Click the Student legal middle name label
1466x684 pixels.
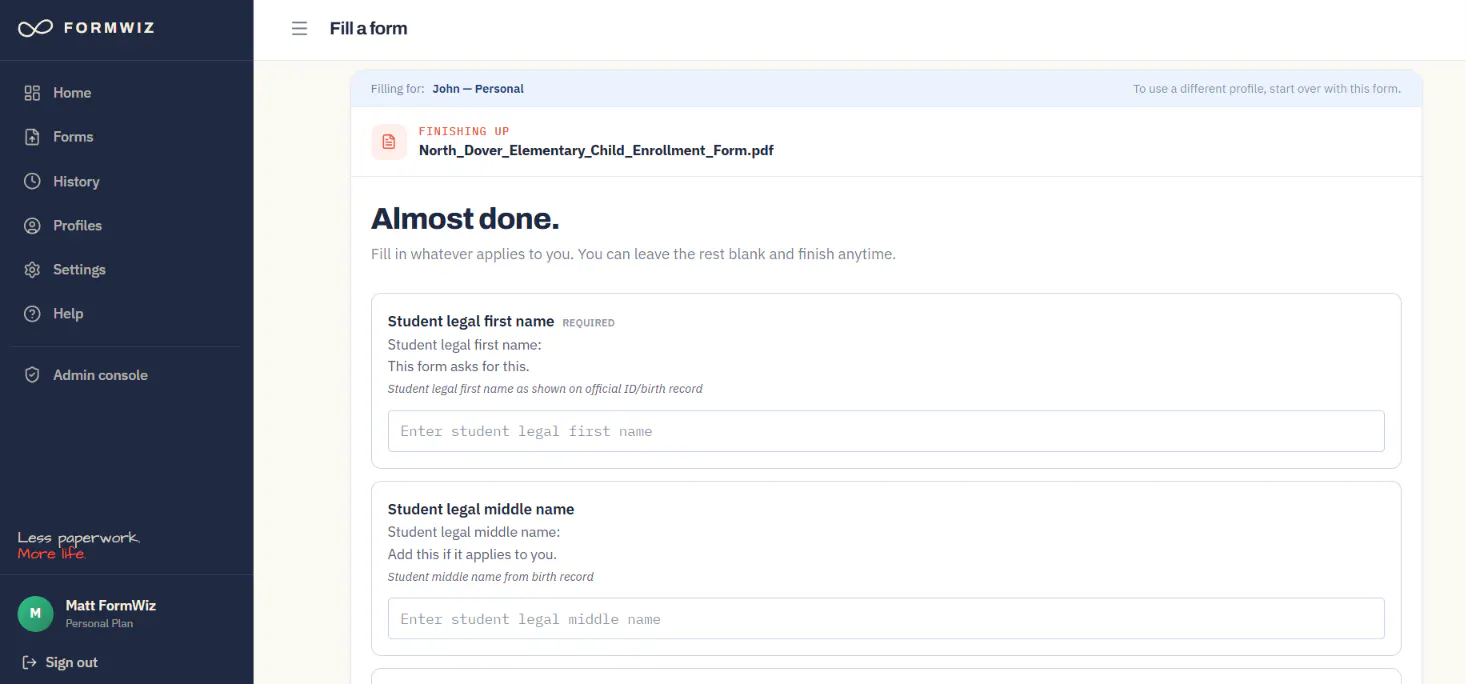tap(481, 509)
